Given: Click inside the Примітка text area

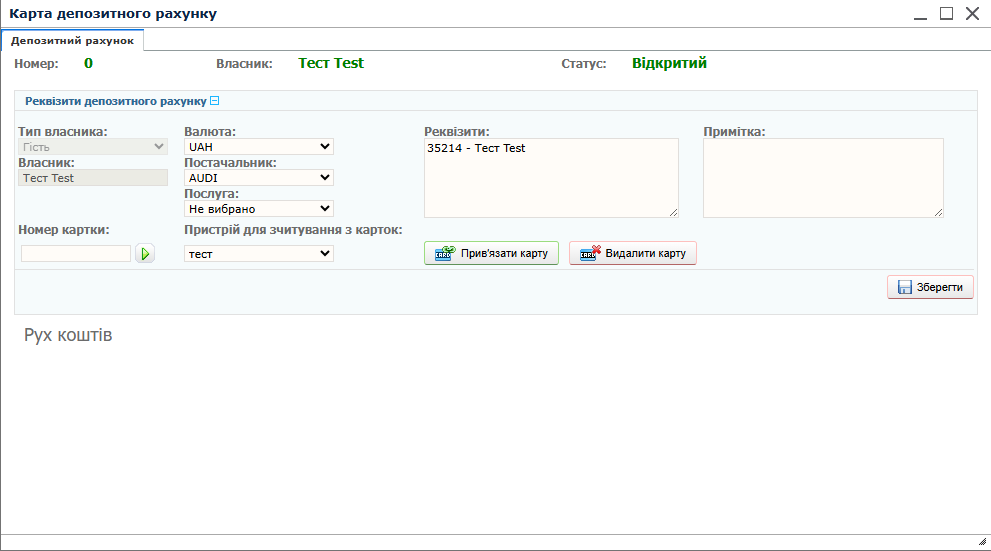Looking at the screenshot, I should [x=822, y=178].
